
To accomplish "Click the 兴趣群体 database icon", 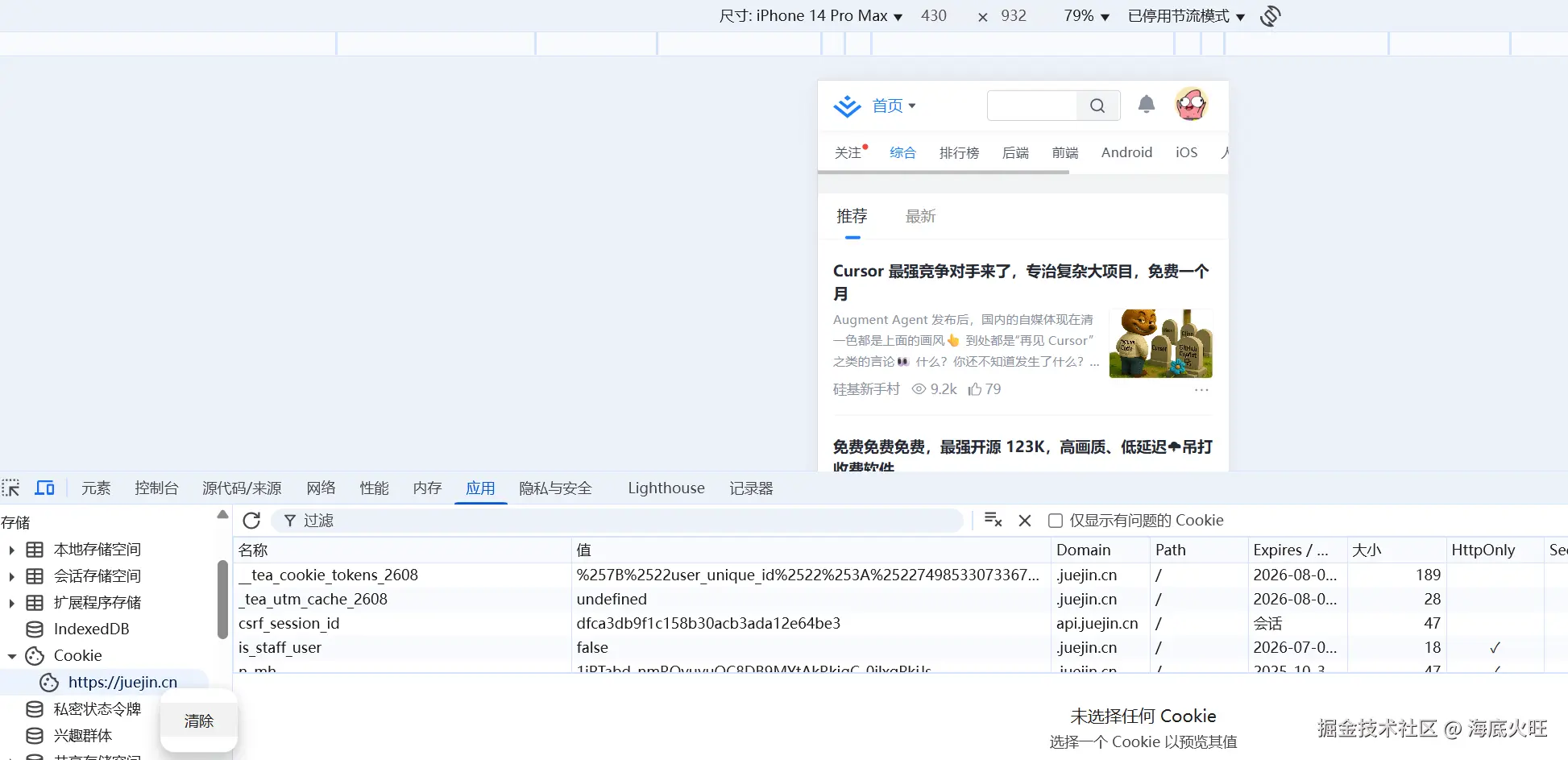I will pos(35,736).
